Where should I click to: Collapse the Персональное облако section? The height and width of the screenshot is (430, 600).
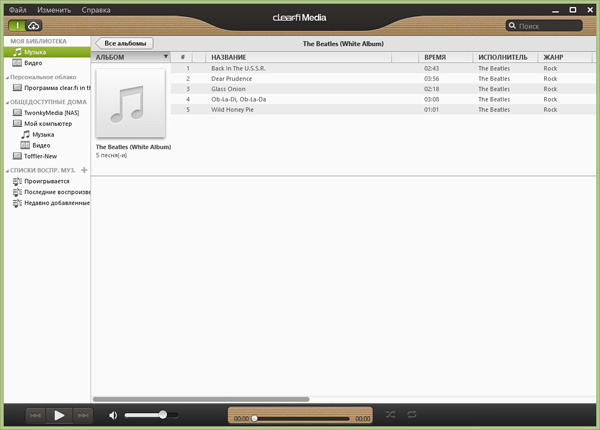[x=6, y=76]
